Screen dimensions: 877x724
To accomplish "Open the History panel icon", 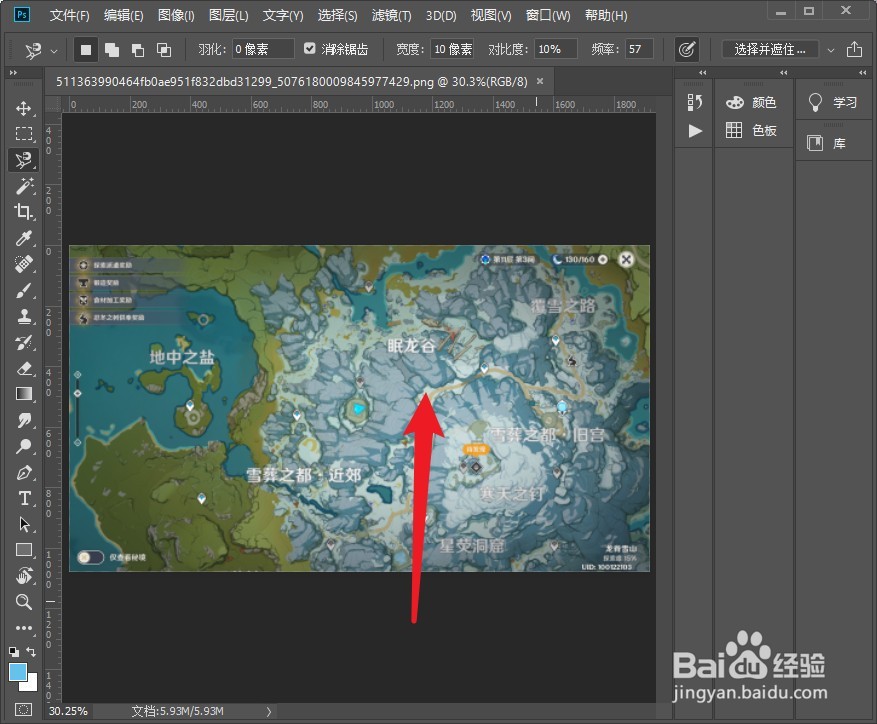I will click(694, 102).
